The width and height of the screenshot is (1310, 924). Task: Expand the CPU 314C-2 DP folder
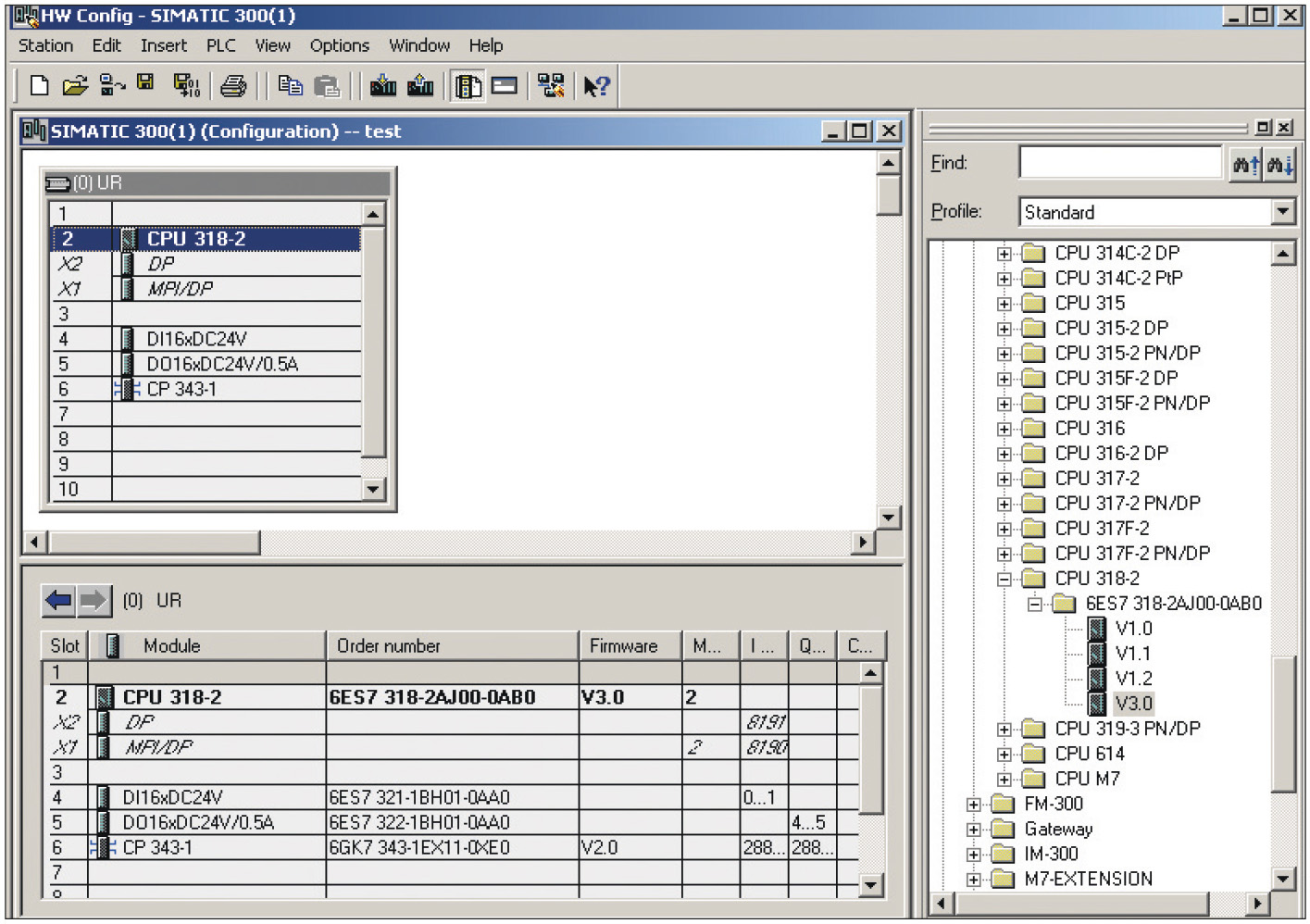[x=1004, y=254]
